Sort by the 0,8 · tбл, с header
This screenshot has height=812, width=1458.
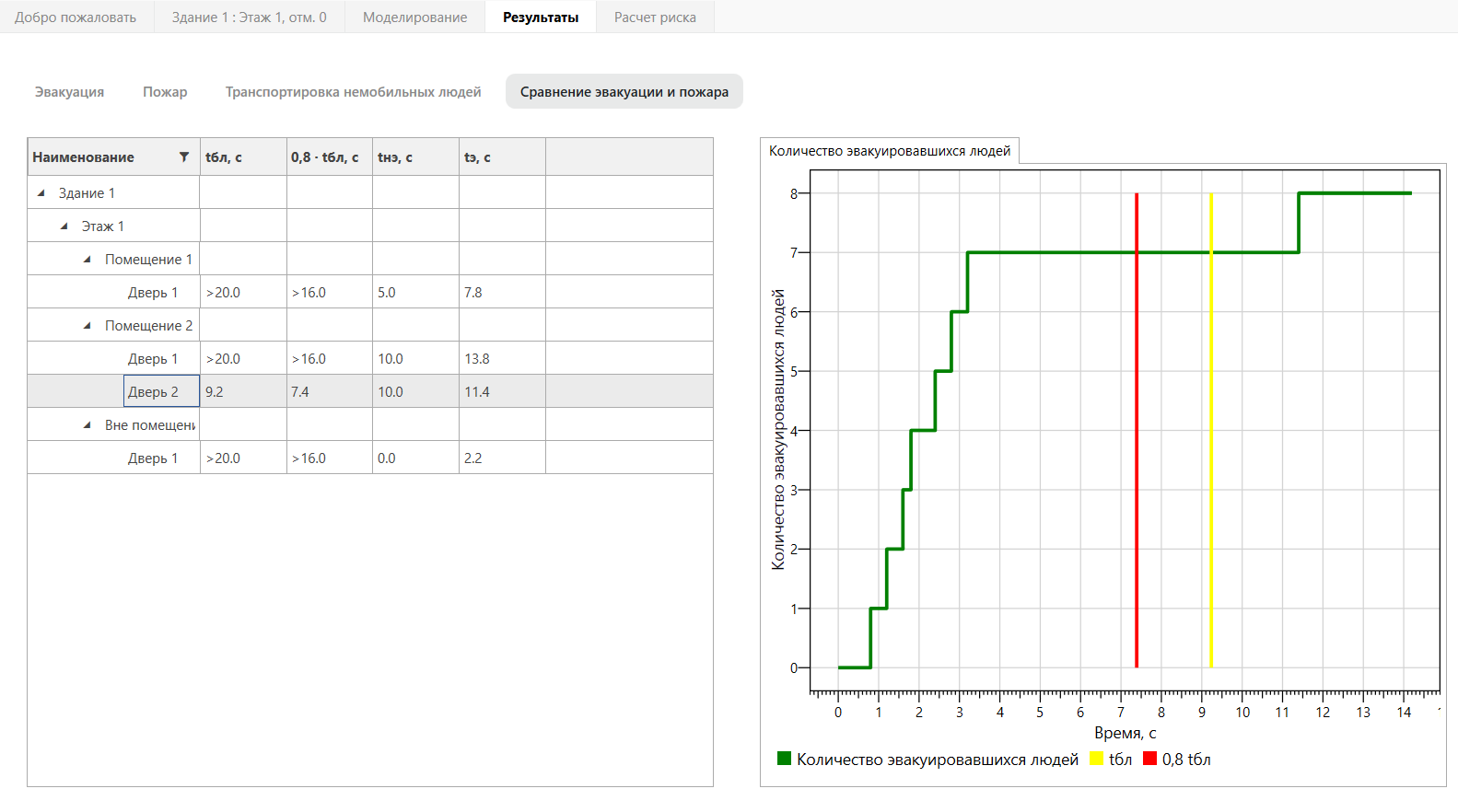coord(330,157)
